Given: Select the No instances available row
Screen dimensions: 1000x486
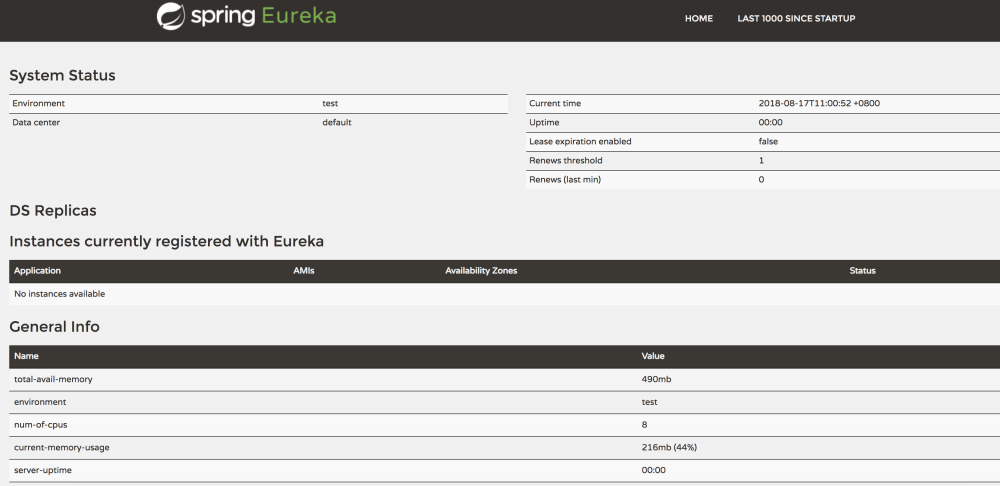Looking at the screenshot, I should [x=504, y=294].
